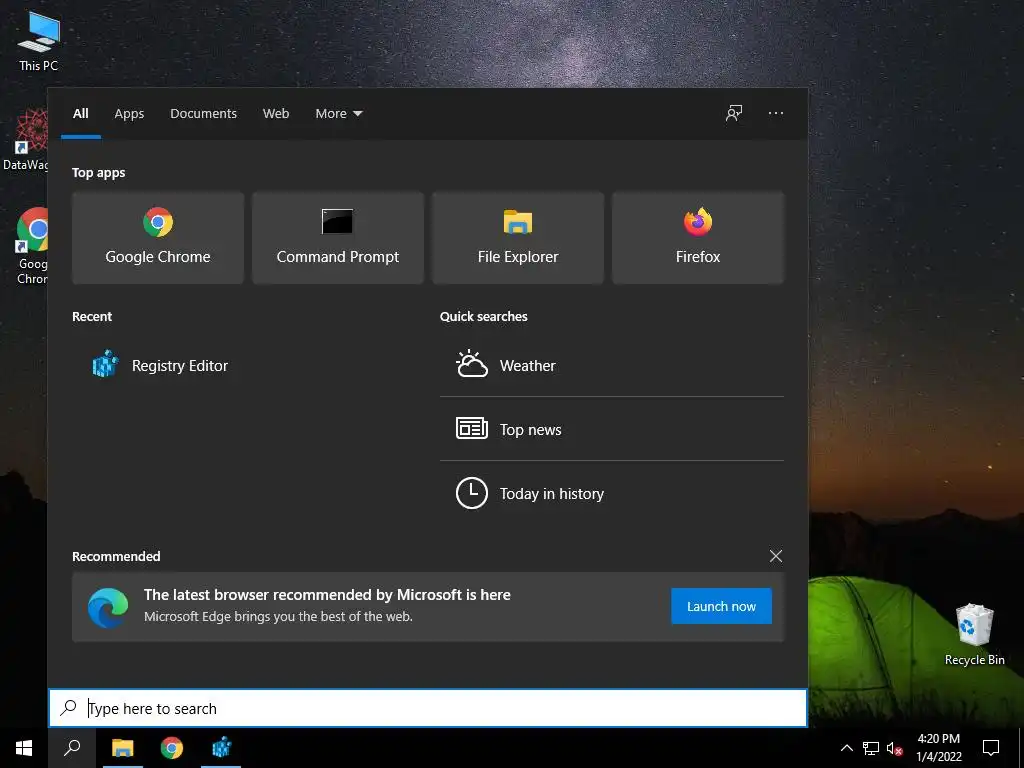This screenshot has width=1024, height=768.
Task: Open File Explorer tile in Top apps
Action: 518,238
